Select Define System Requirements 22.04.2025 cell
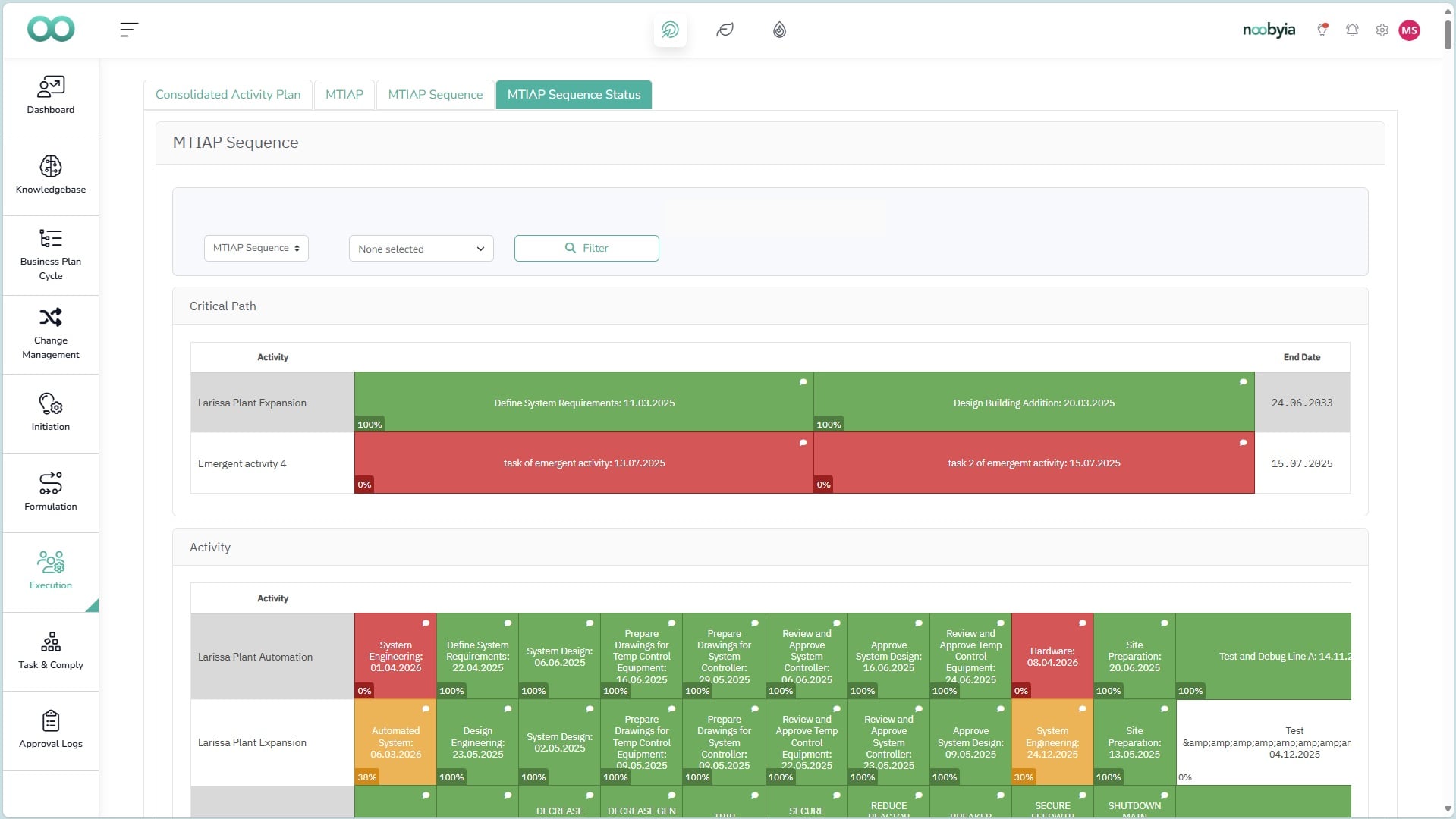Viewport: 1456px width, 819px height. coord(477,657)
